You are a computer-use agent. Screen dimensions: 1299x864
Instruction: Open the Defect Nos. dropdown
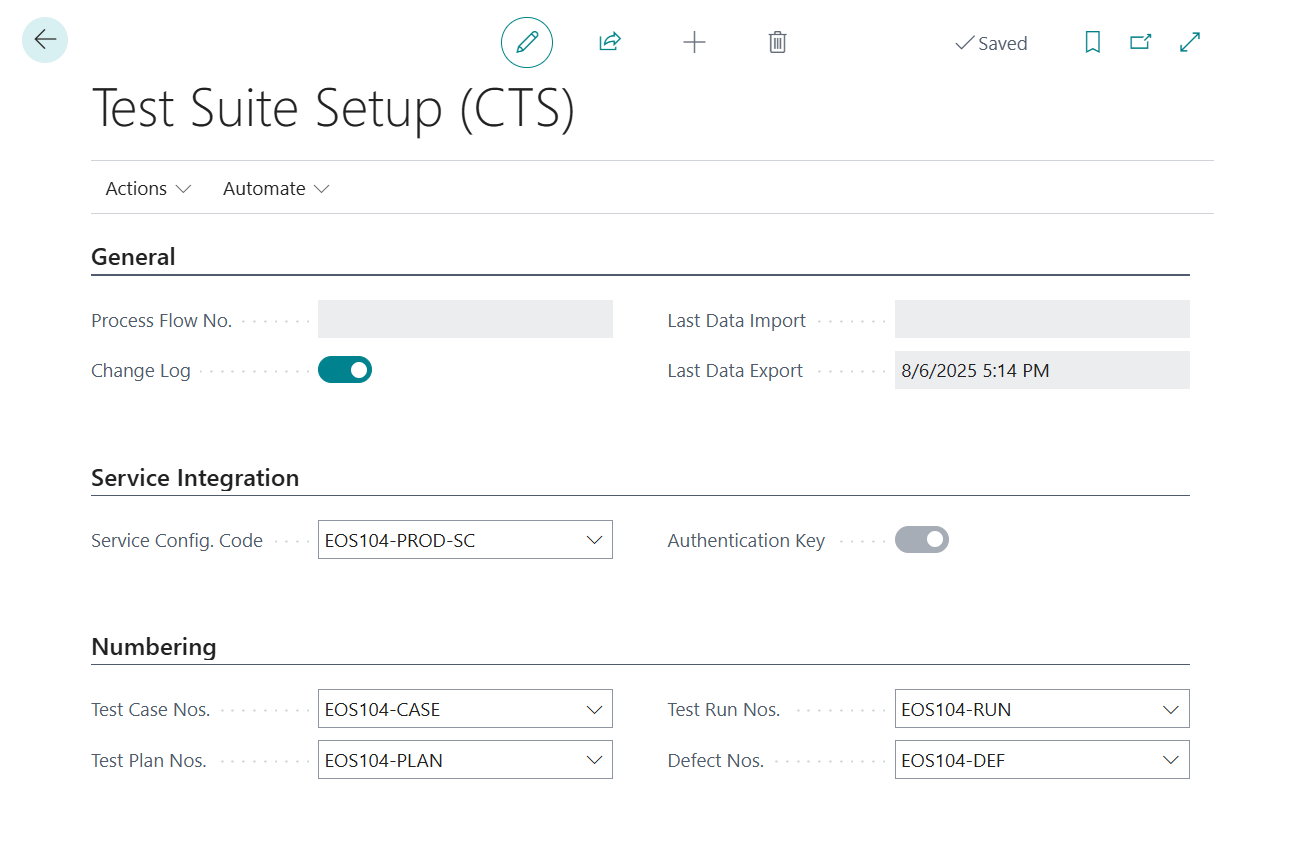point(1171,760)
